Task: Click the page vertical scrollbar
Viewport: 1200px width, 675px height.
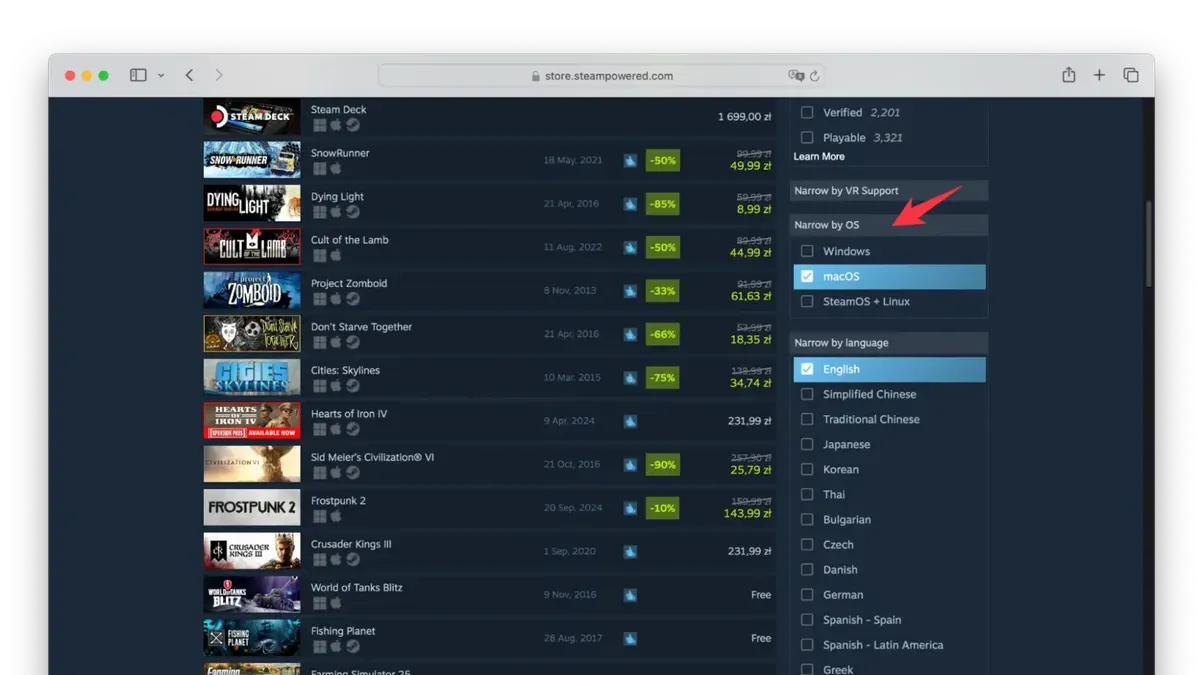Action: click(1149, 243)
